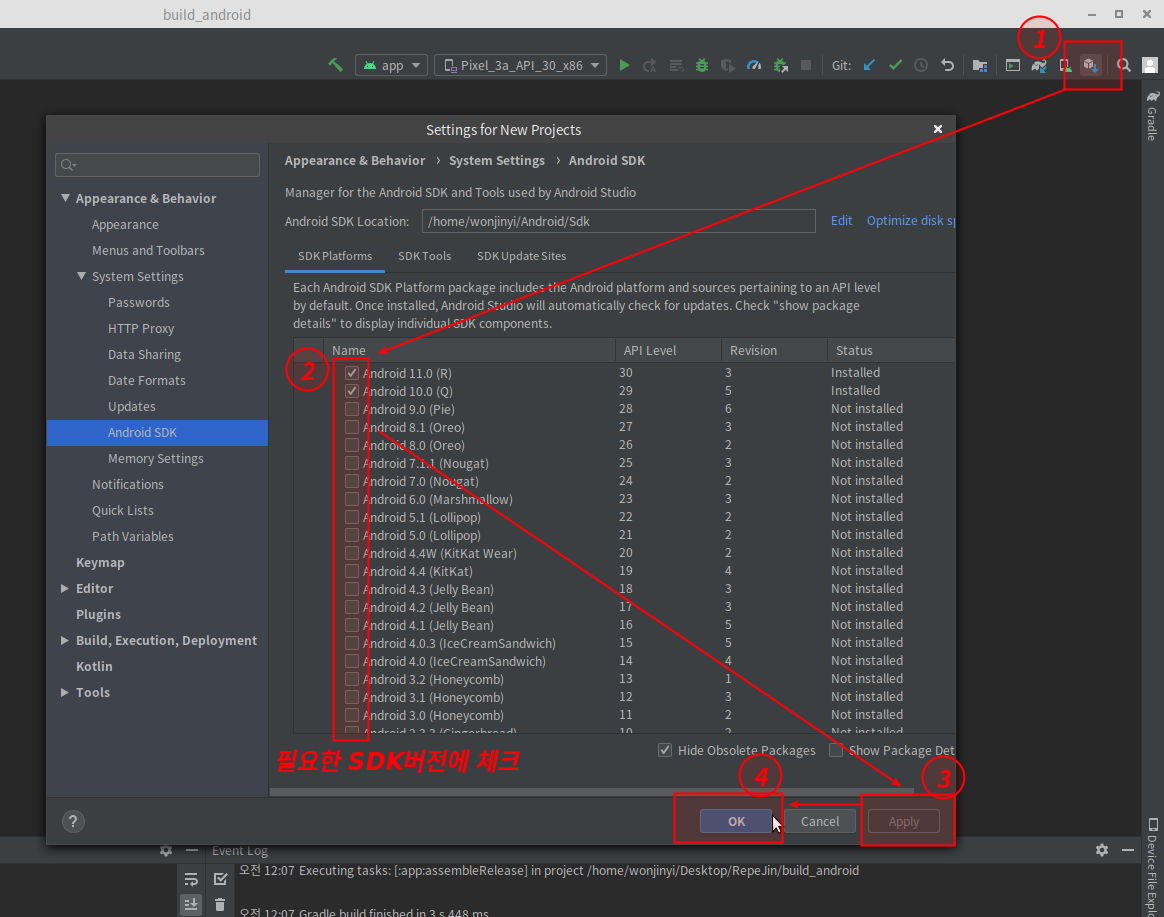The height and width of the screenshot is (917, 1164).
Task: Click the settings search field
Action: [x=157, y=165]
